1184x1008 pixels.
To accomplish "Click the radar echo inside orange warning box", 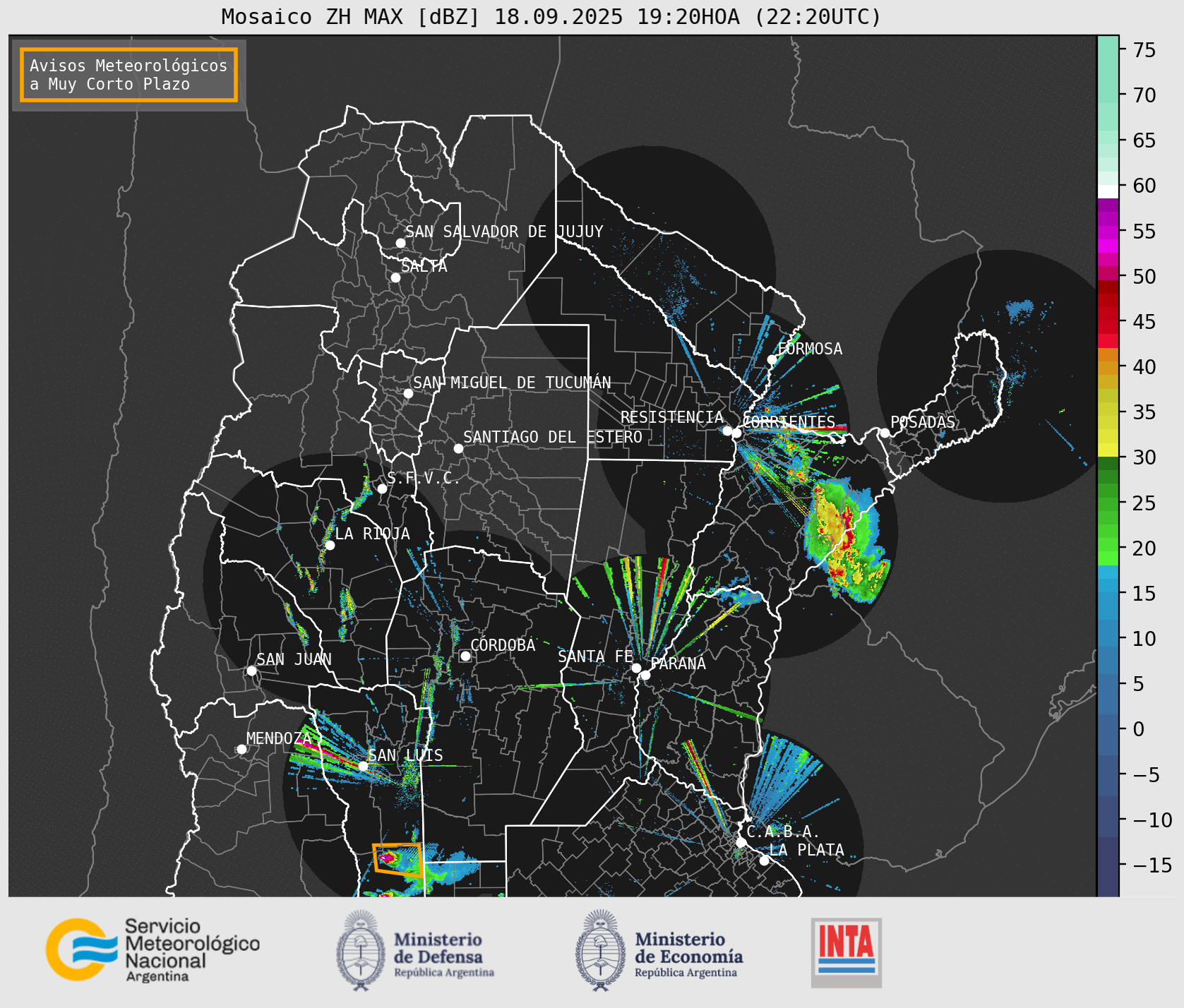I will click(x=389, y=858).
